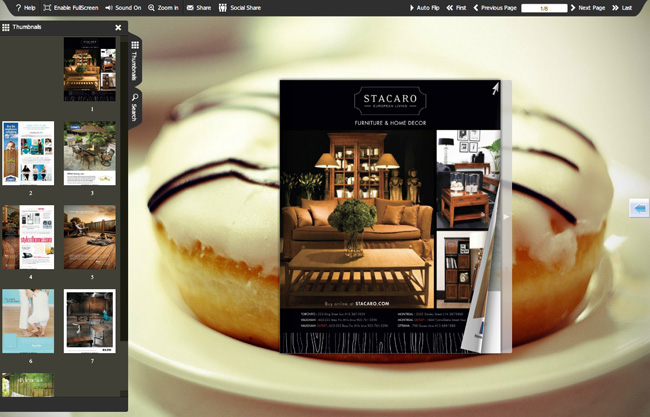Click the Thumbnails grid icon in panel header
The width and height of the screenshot is (650, 417).
click(x=6, y=27)
